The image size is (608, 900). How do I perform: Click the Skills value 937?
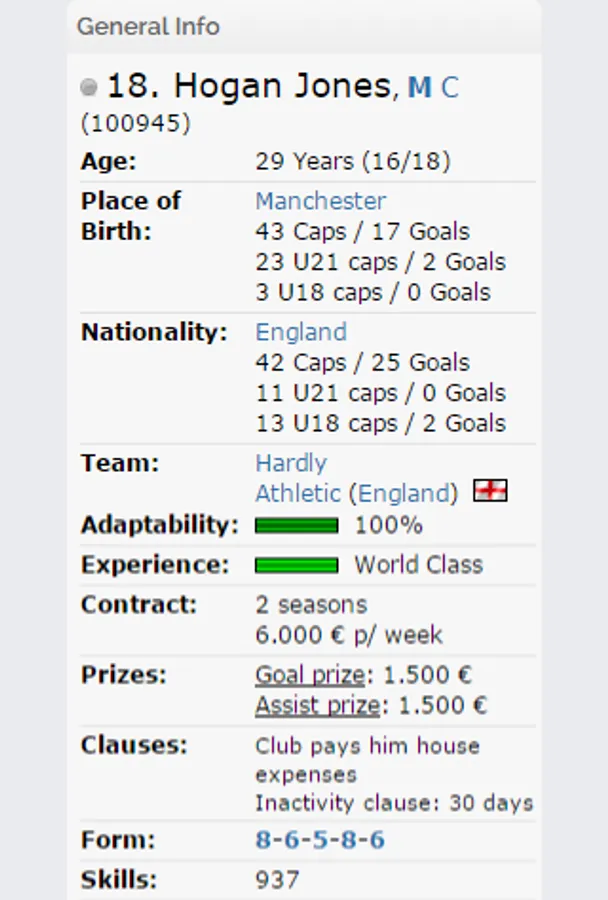[x=277, y=880]
